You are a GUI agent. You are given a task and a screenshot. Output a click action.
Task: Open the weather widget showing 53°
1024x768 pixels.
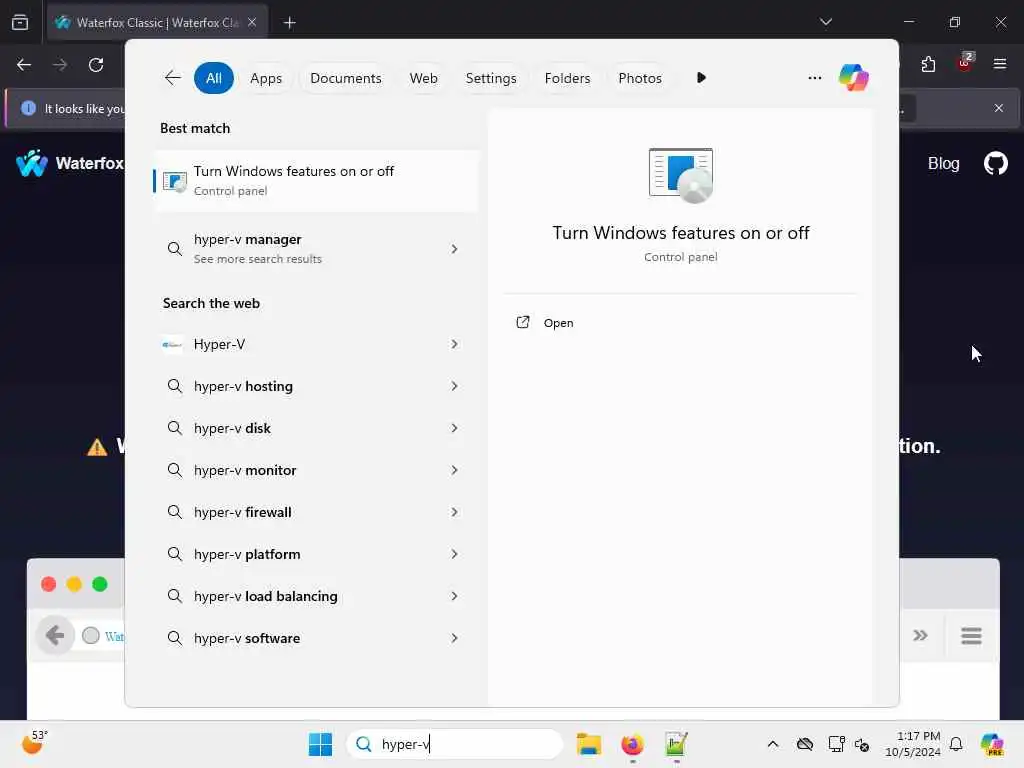pyautogui.click(x=35, y=743)
